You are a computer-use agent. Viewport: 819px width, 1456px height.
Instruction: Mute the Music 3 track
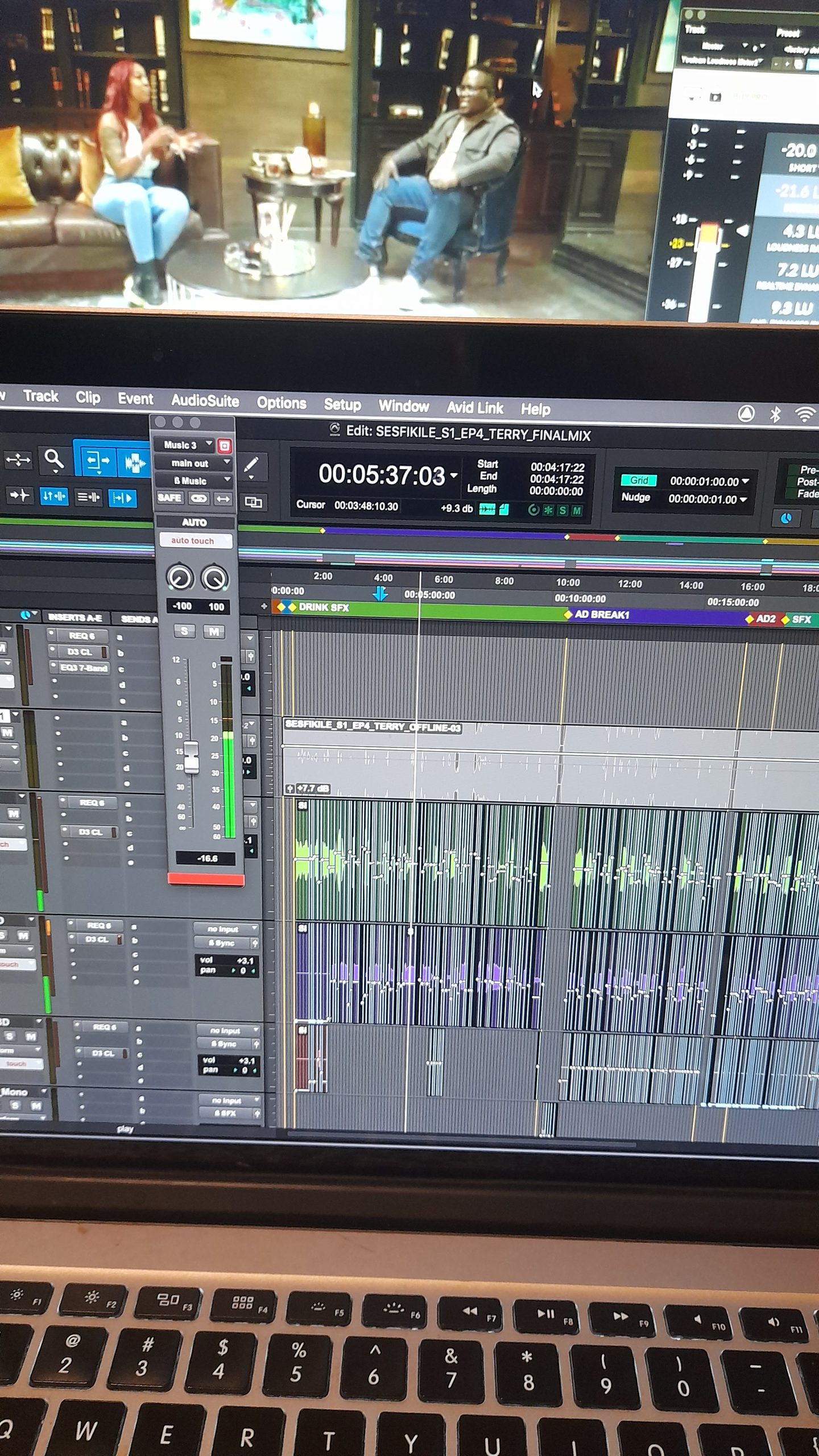pyautogui.click(x=214, y=632)
